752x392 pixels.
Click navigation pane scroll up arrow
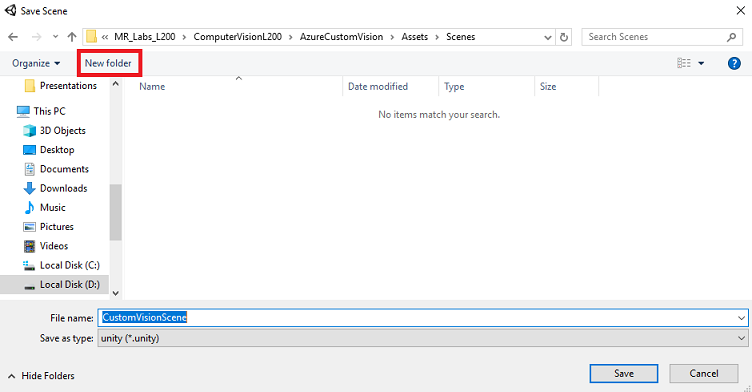115,84
